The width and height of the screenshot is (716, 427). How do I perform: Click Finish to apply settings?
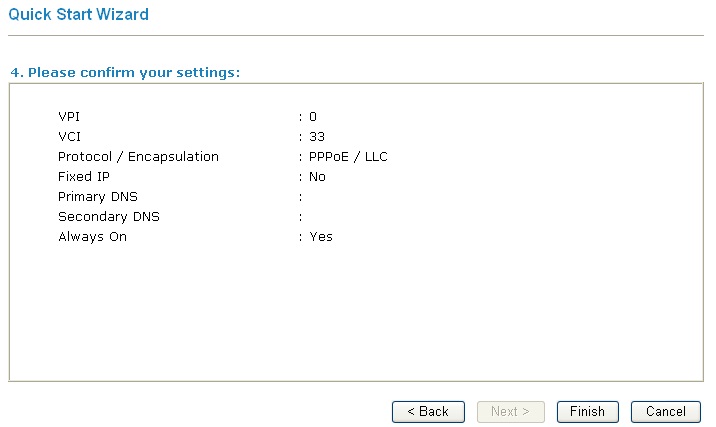[587, 411]
